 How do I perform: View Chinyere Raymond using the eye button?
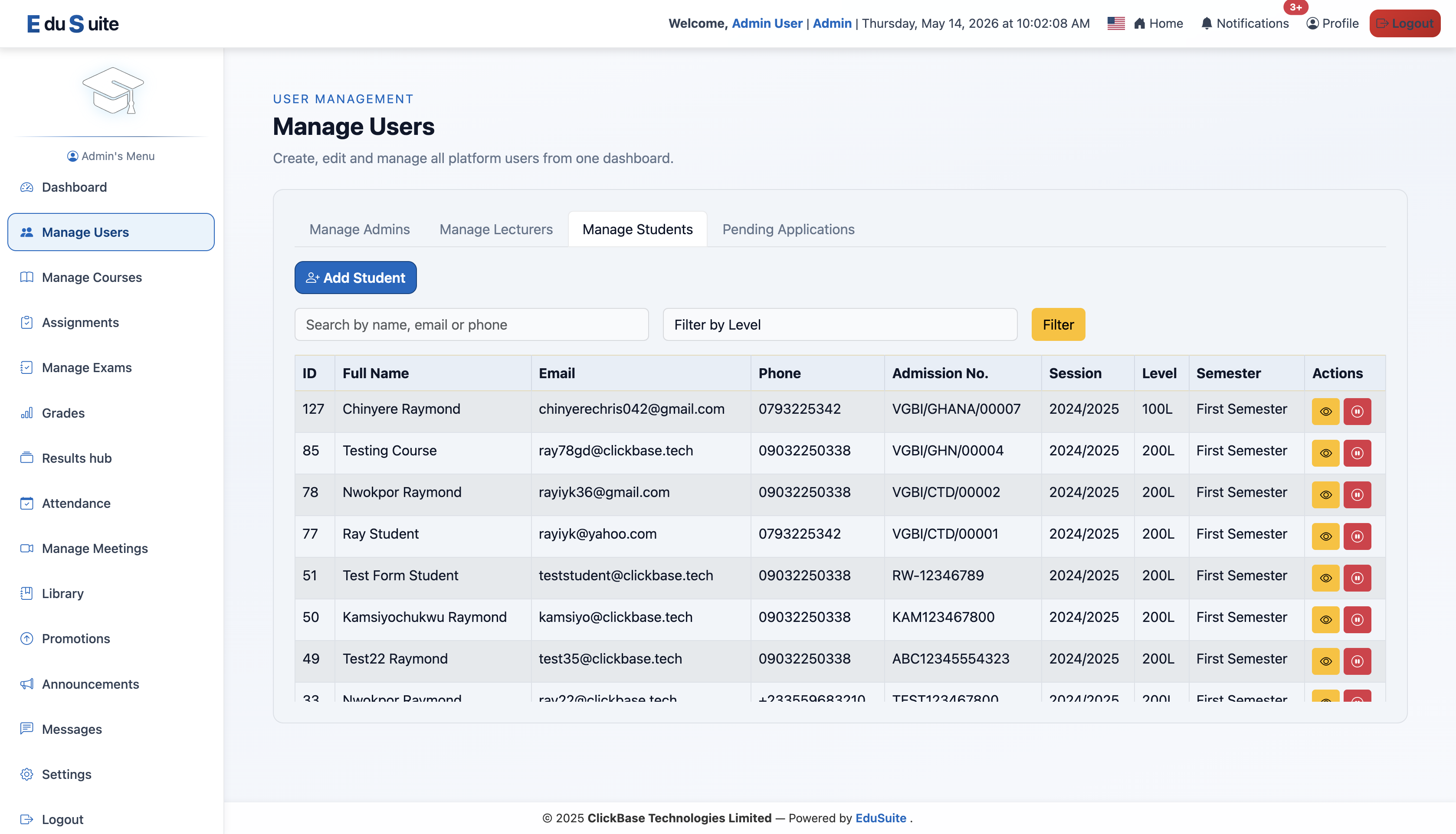1325,411
